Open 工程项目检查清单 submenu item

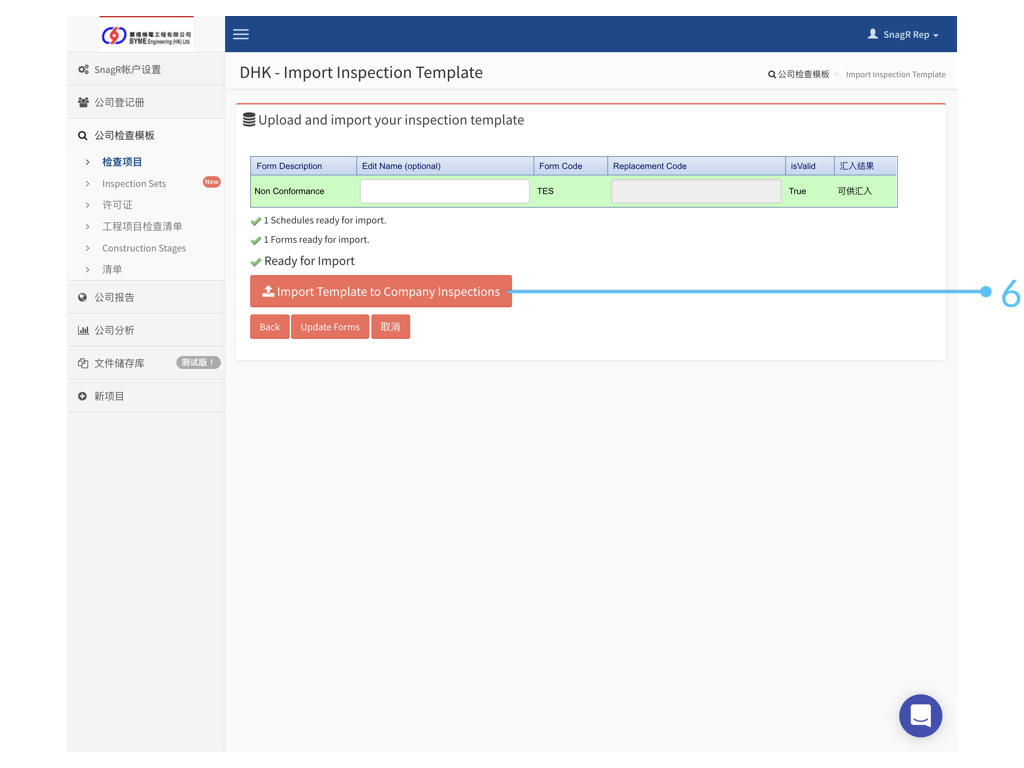(x=142, y=227)
